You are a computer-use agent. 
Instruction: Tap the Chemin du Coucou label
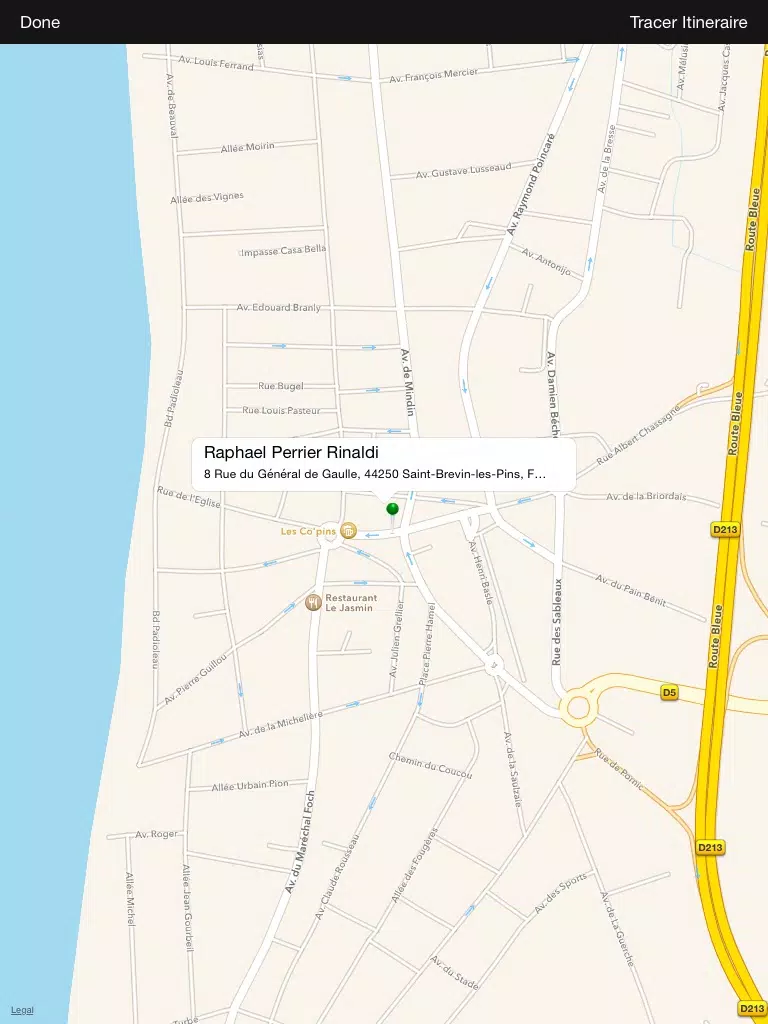[x=430, y=765]
